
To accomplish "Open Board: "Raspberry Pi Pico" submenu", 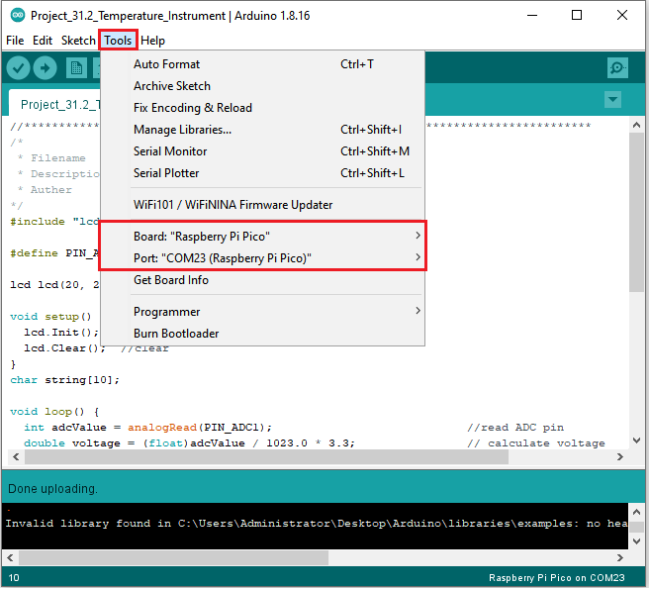I will (x=262, y=236).
